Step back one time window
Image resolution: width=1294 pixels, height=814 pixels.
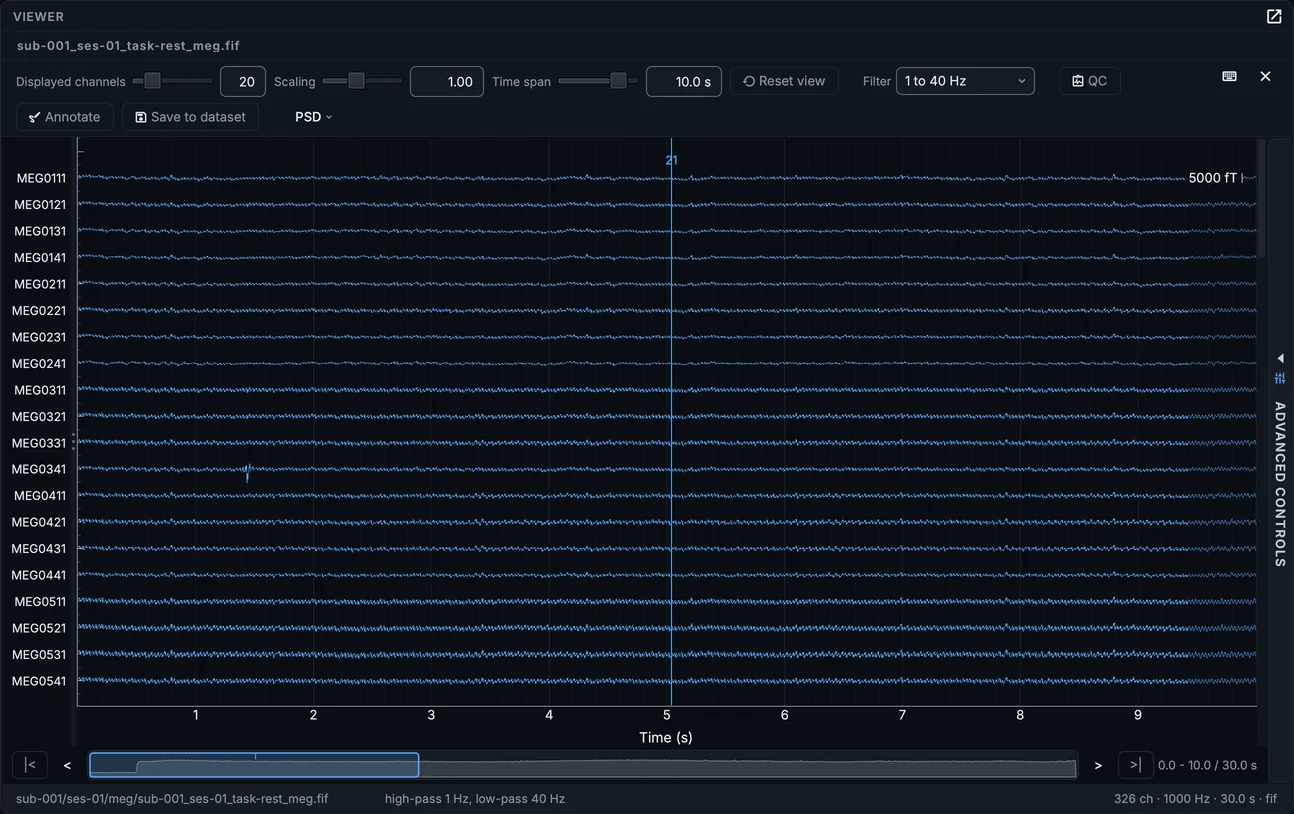(x=67, y=766)
